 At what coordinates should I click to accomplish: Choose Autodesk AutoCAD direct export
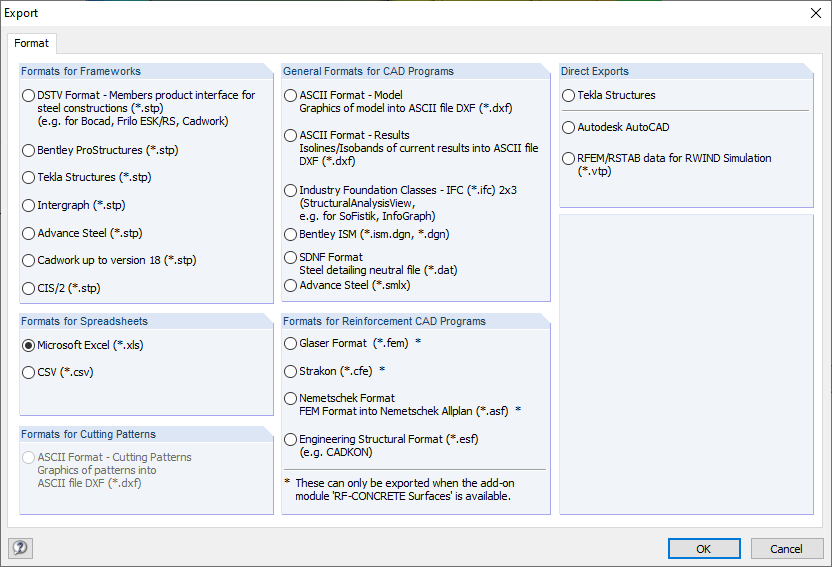tap(569, 127)
